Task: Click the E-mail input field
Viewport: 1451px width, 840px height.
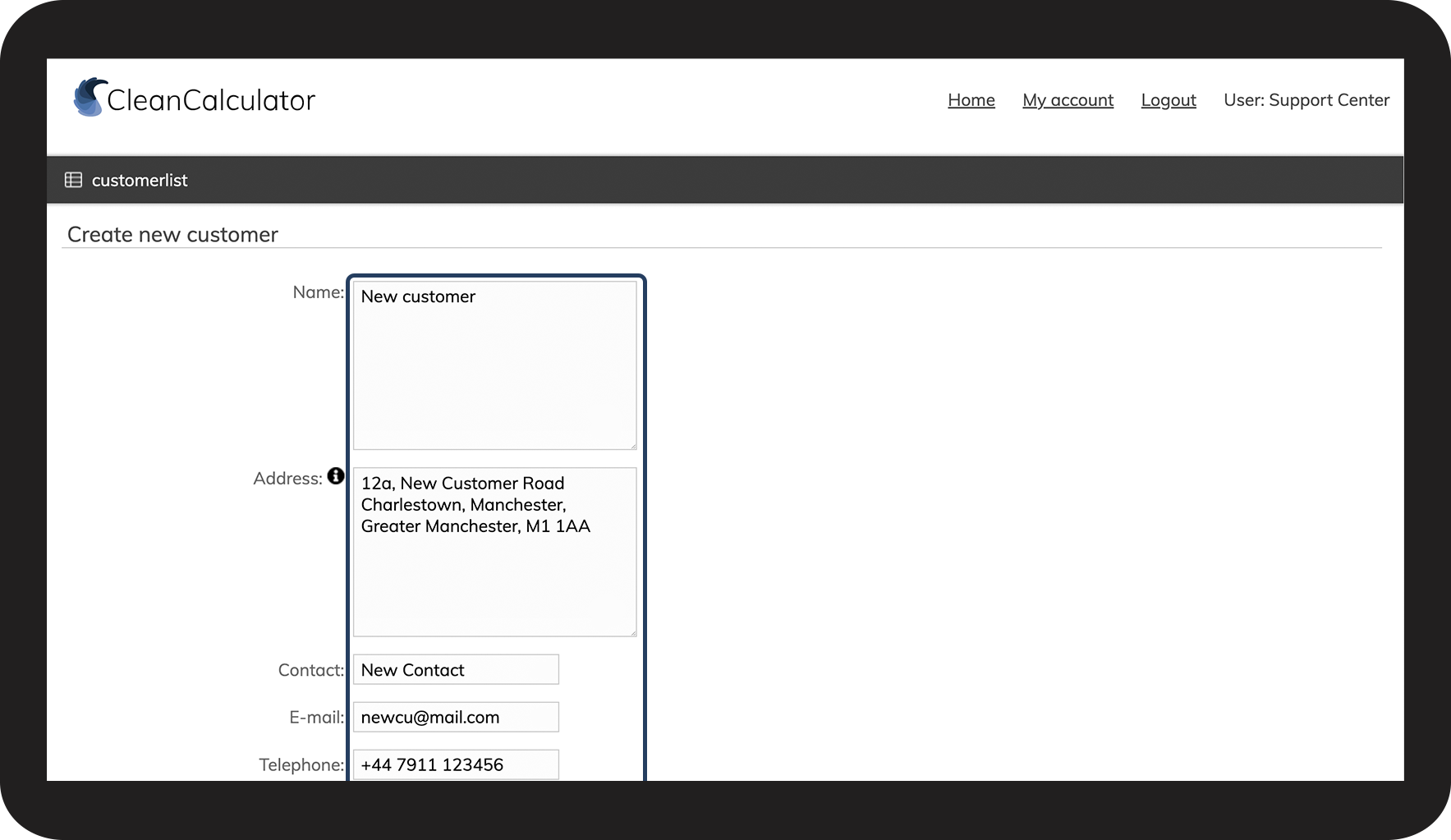Action: click(456, 717)
